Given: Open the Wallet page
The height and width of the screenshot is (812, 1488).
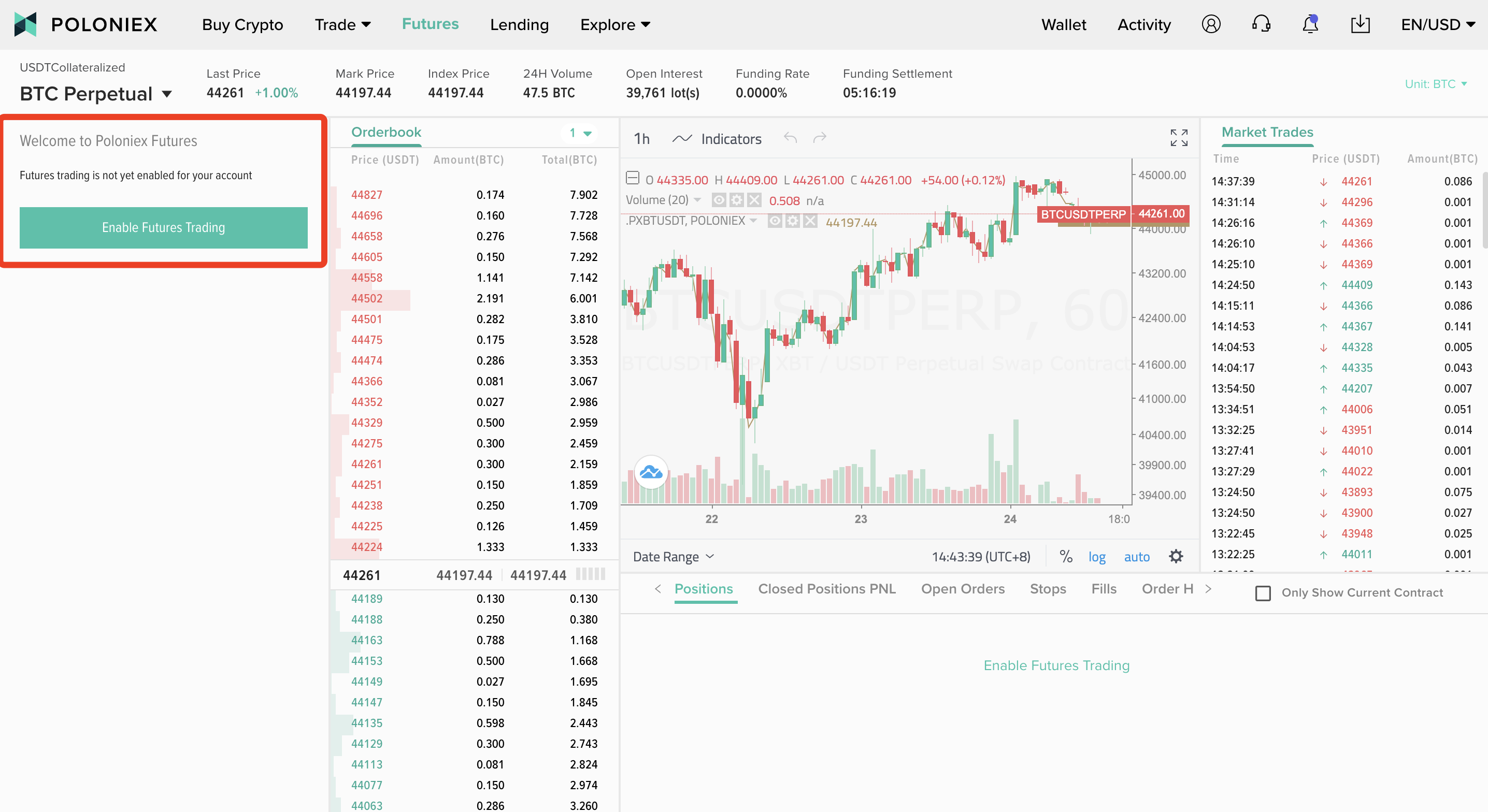Looking at the screenshot, I should (x=1064, y=25).
